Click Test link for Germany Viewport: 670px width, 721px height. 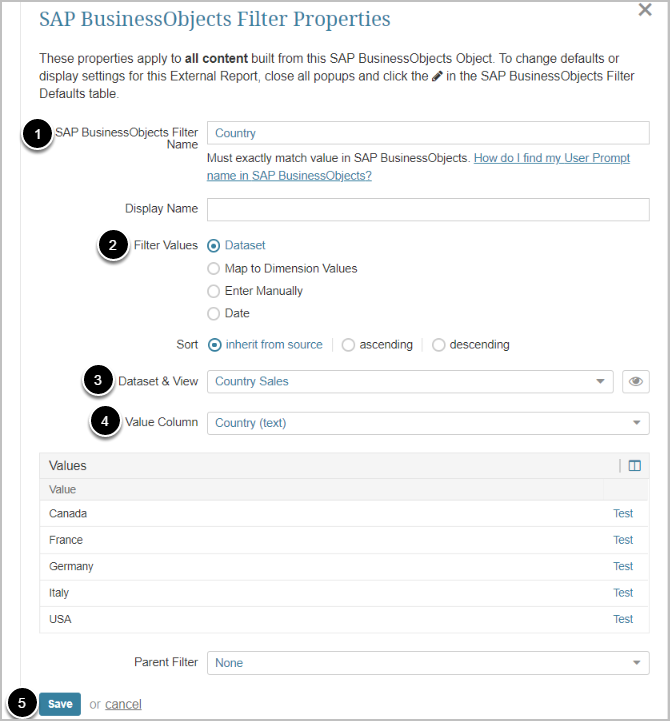(x=623, y=566)
